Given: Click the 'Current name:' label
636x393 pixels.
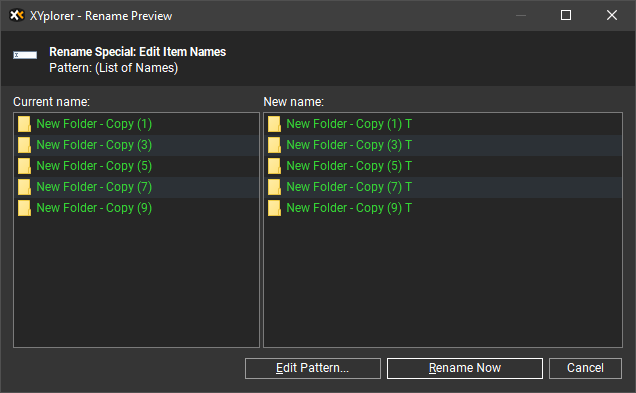Looking at the screenshot, I should tap(52, 102).
